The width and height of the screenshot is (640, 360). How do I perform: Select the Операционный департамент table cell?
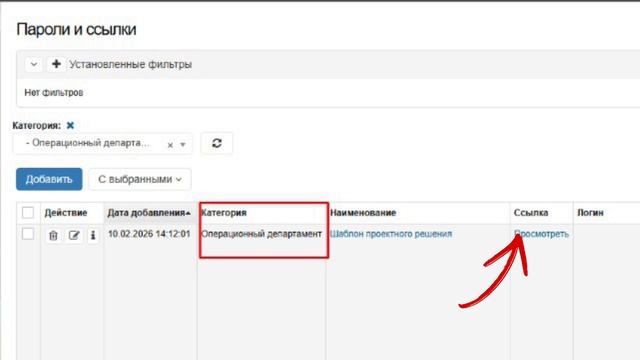pos(262,234)
